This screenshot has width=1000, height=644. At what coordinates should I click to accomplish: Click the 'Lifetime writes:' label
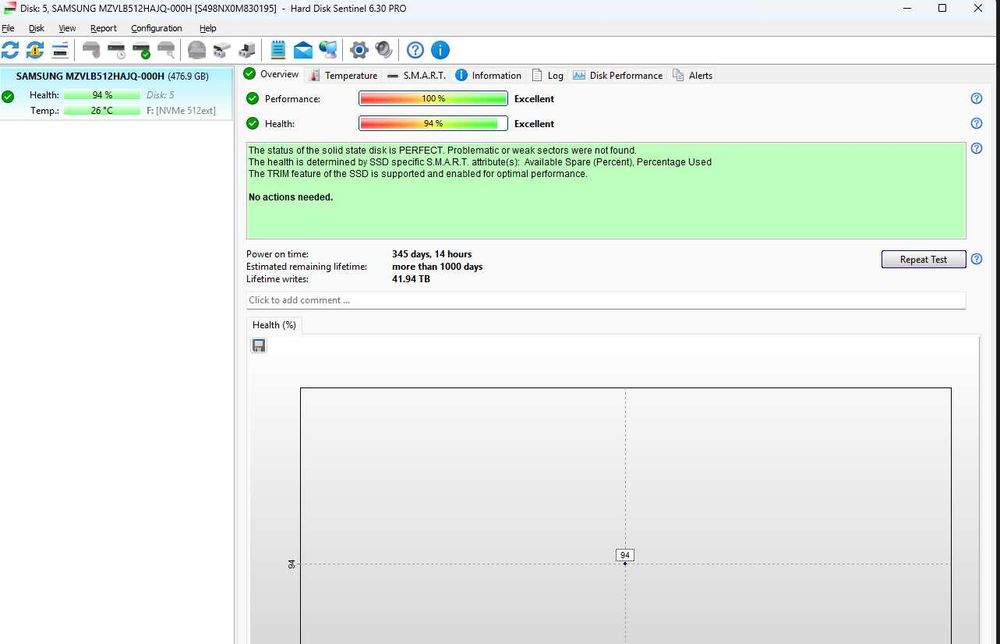point(277,279)
